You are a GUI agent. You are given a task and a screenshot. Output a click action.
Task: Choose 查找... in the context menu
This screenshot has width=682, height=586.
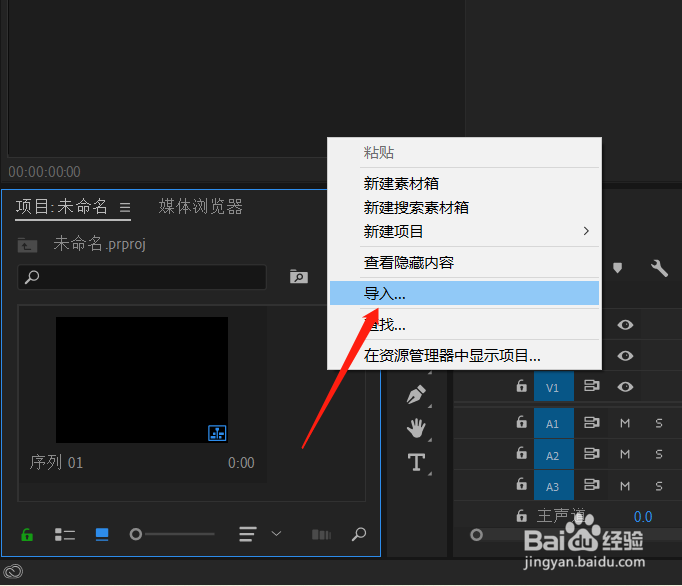point(464,325)
